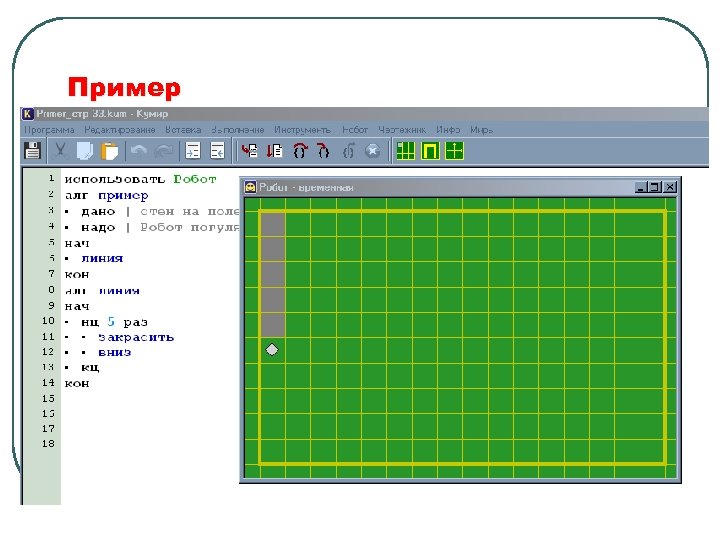Viewport: 720px width, 540px height.
Task: Click 'использовать' keyword on line 1
Action: pyautogui.click(x=115, y=179)
